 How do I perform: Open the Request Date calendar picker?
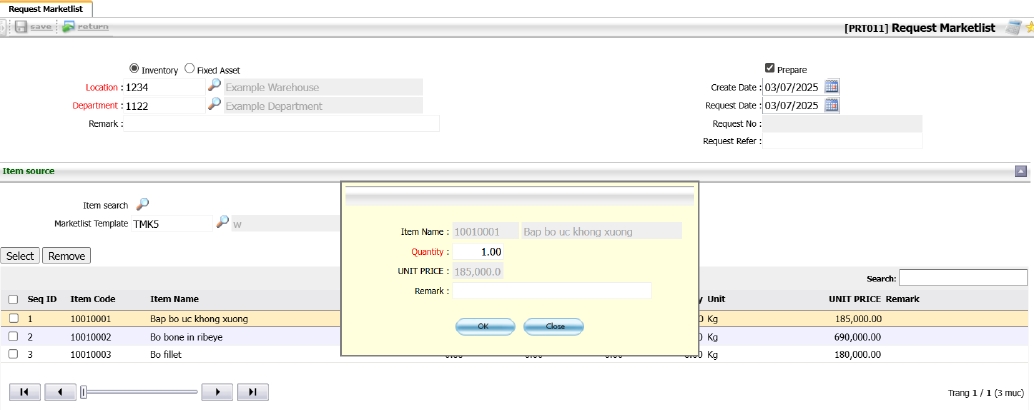(x=832, y=105)
